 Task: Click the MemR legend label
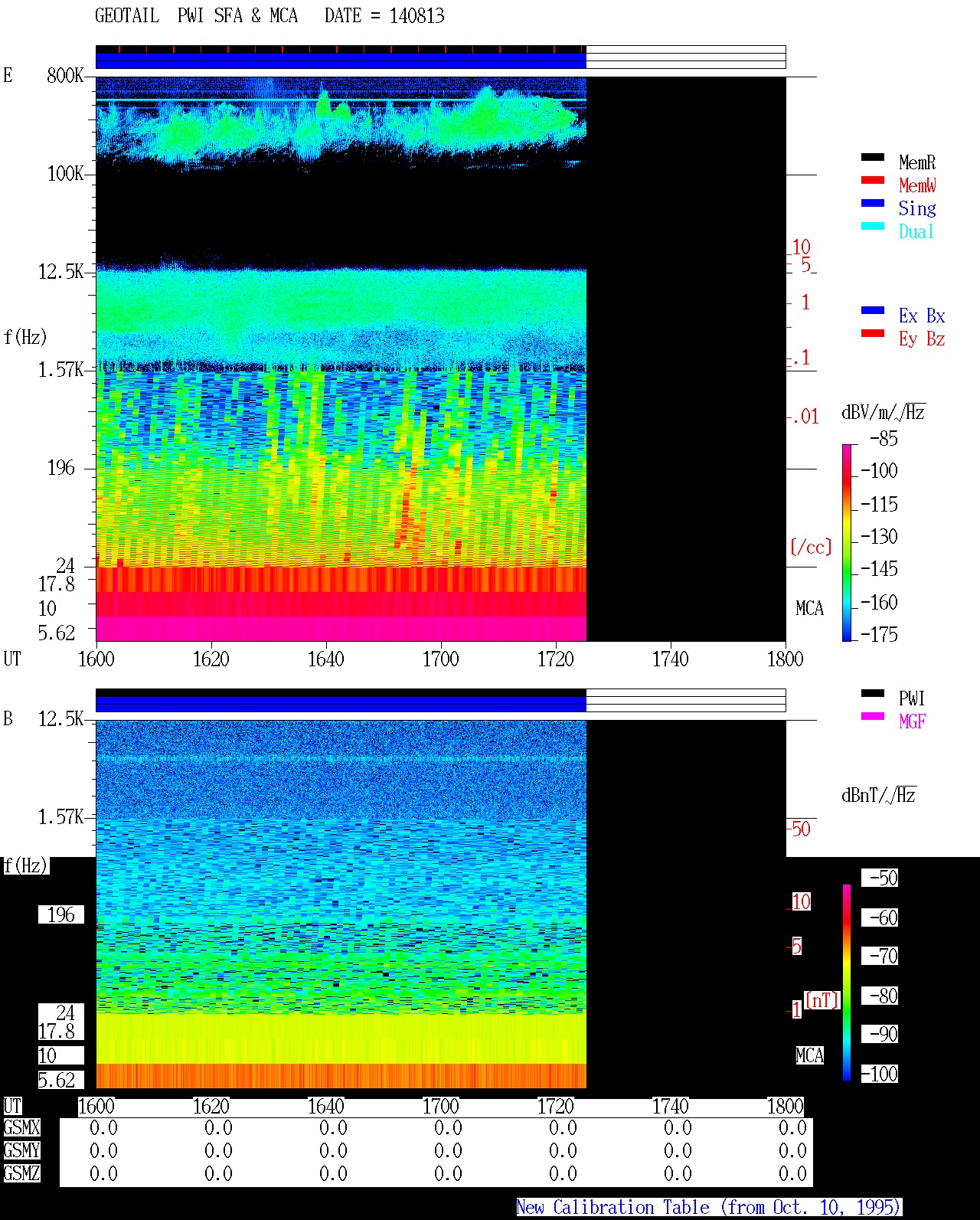pyautogui.click(x=917, y=162)
